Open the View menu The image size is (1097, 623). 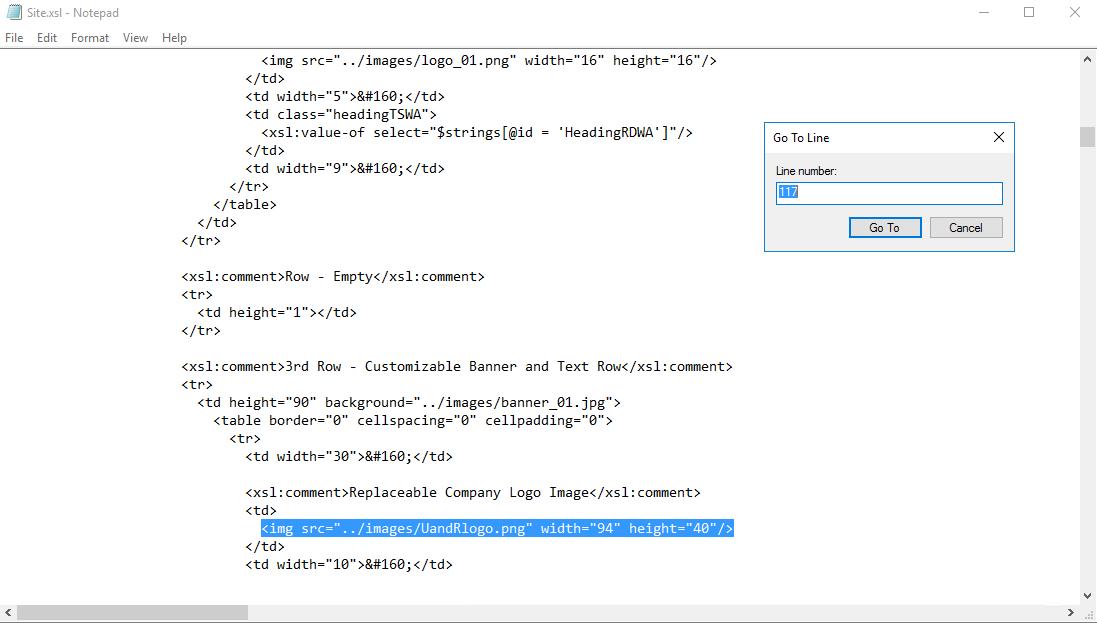pyautogui.click(x=135, y=37)
